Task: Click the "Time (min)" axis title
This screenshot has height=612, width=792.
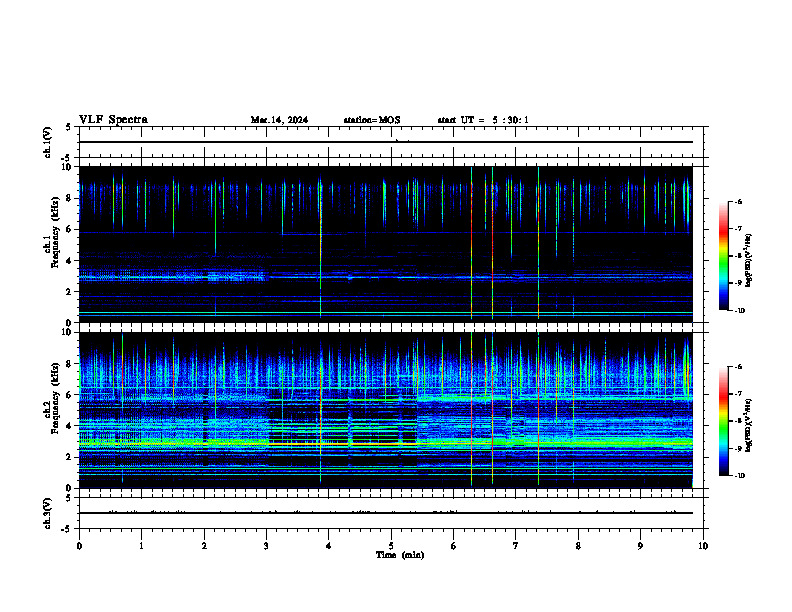Action: click(x=400, y=555)
